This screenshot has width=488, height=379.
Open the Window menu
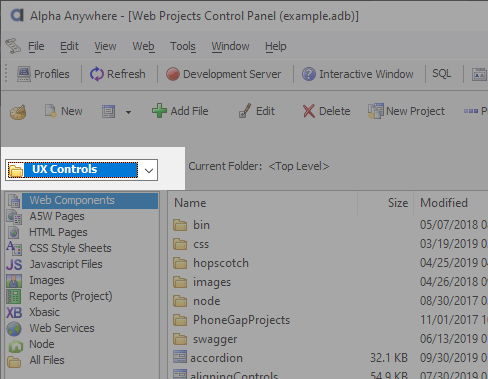click(x=230, y=46)
